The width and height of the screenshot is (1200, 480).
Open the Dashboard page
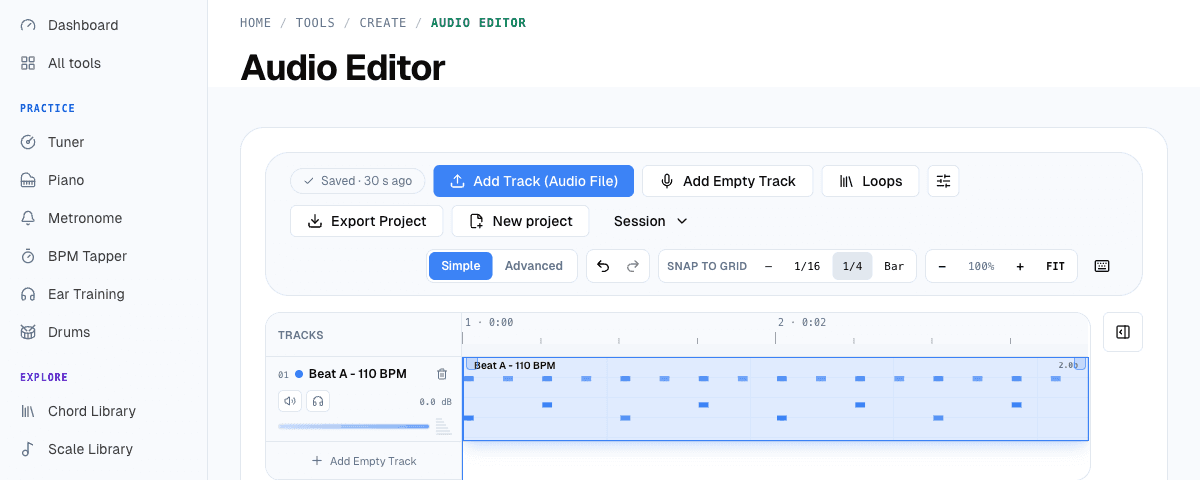coord(83,25)
